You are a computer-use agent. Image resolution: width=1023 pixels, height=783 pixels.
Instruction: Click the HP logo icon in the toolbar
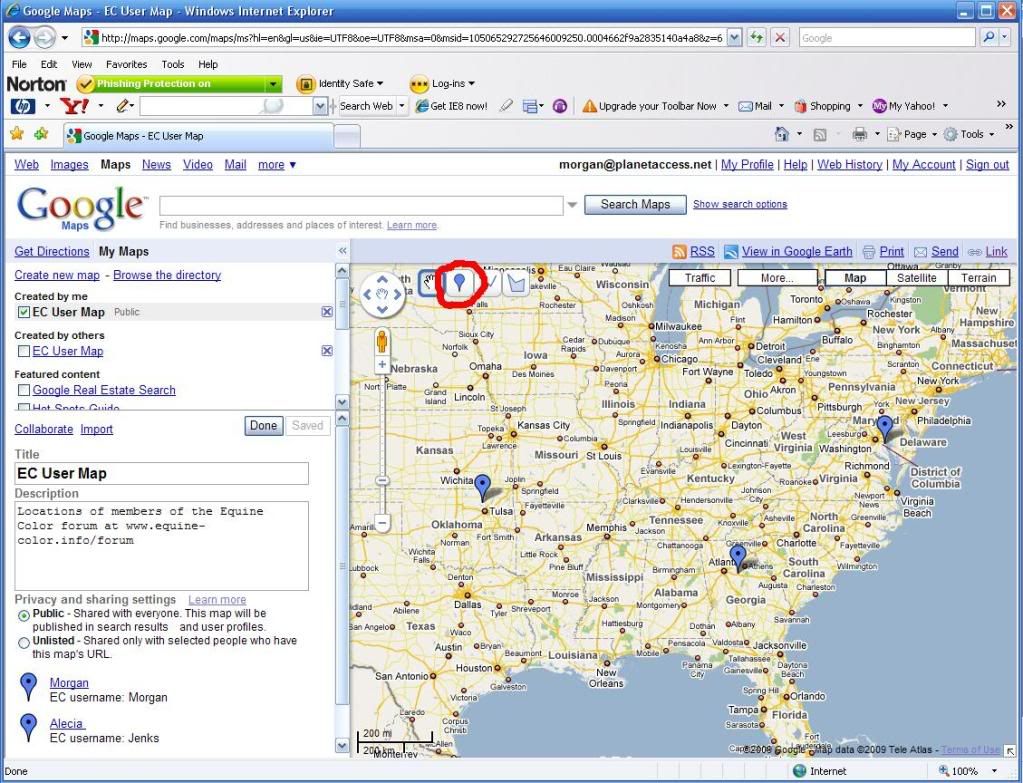coord(23,106)
